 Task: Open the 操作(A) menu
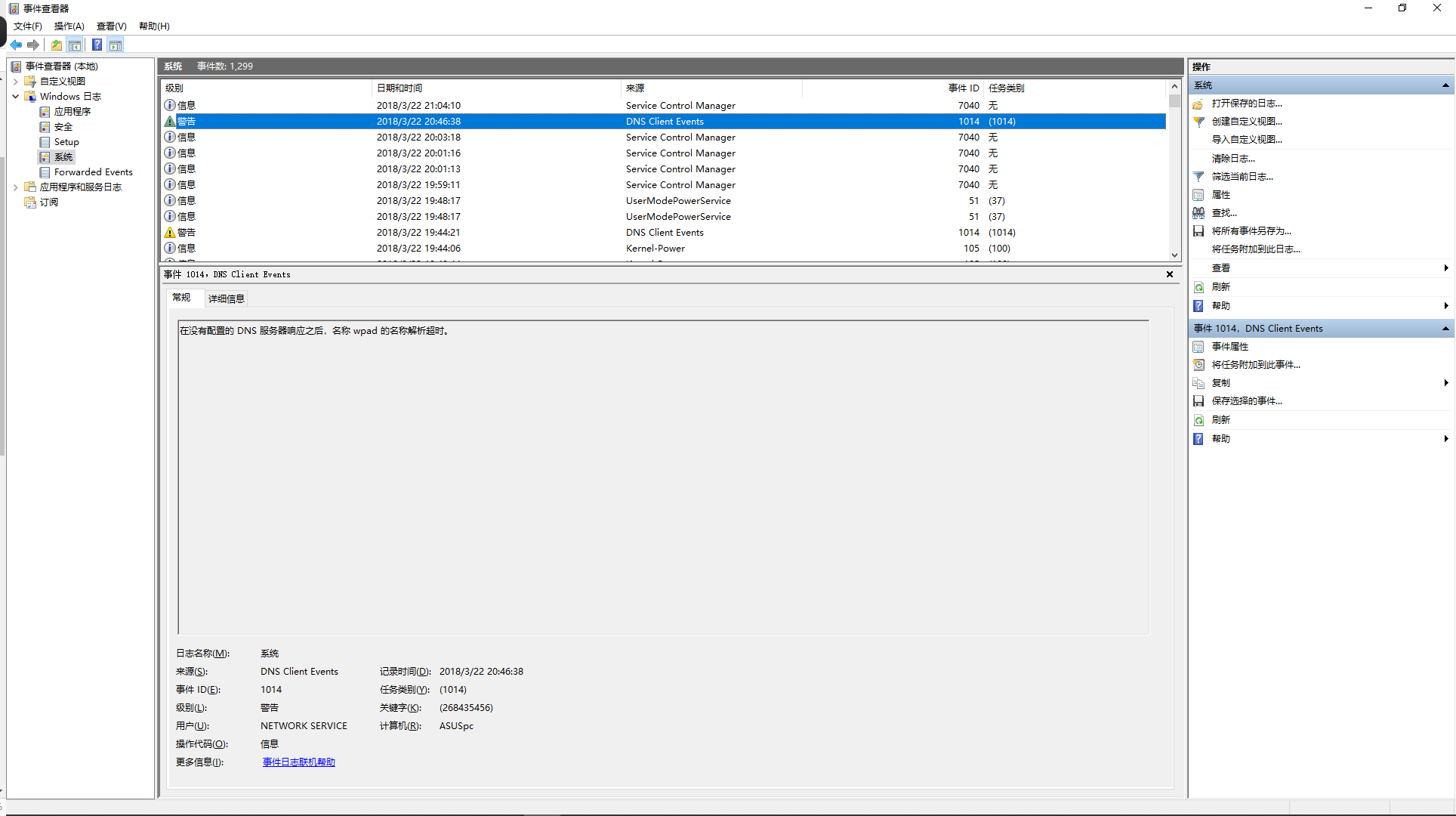coord(69,26)
